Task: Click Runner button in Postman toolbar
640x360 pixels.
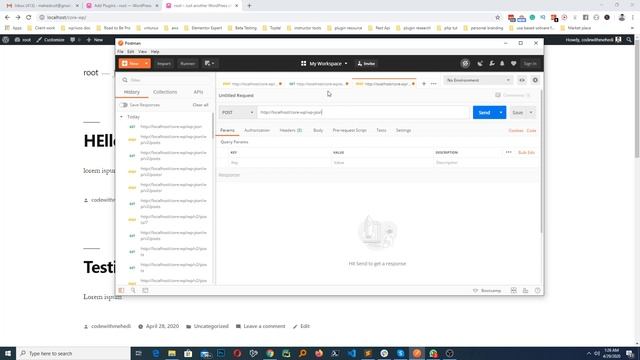Action: (x=188, y=64)
